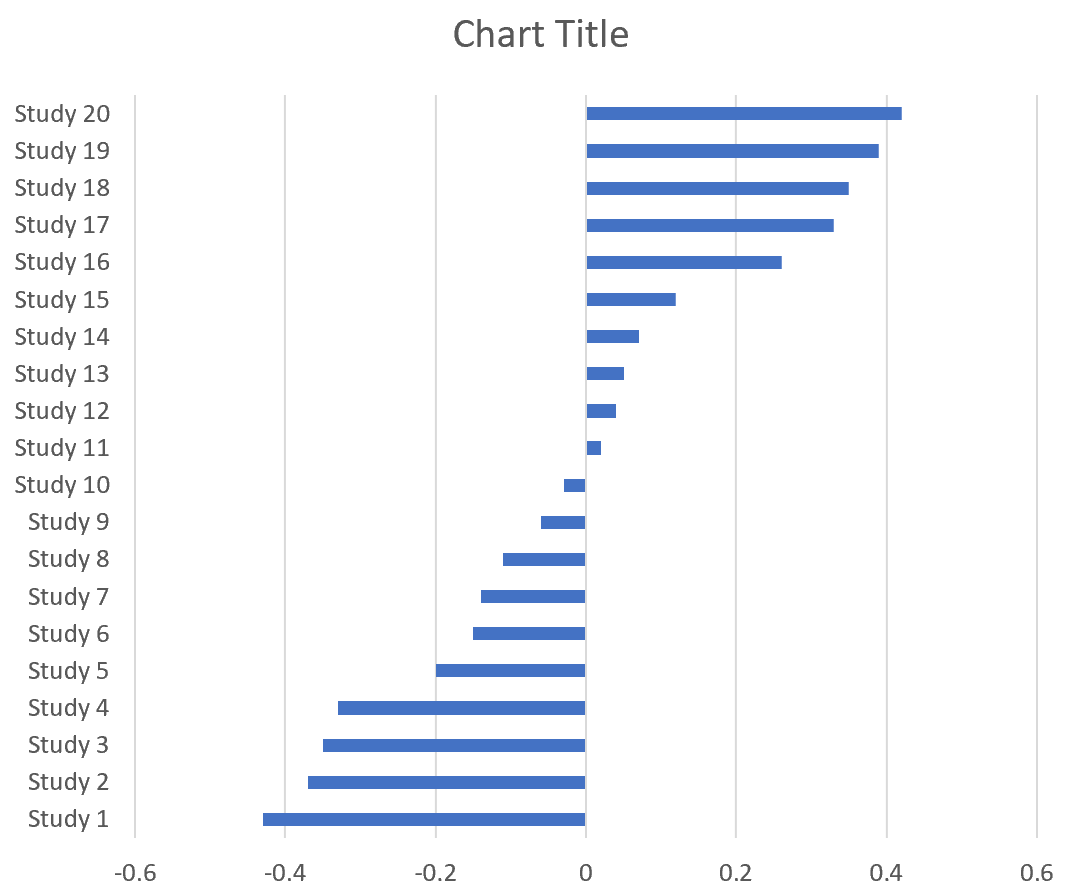Select the Study 7 axis label
The width and height of the screenshot is (1070, 894).
(x=68, y=597)
